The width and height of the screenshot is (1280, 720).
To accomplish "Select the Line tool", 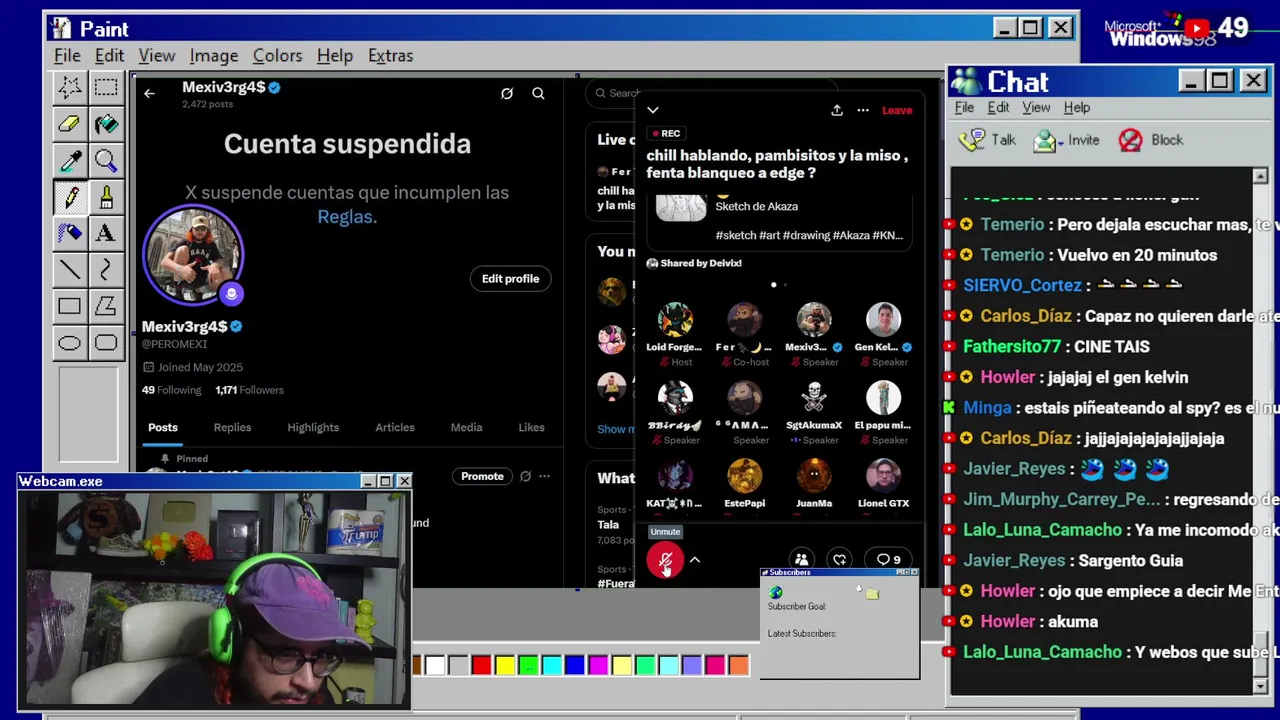I will 69,269.
